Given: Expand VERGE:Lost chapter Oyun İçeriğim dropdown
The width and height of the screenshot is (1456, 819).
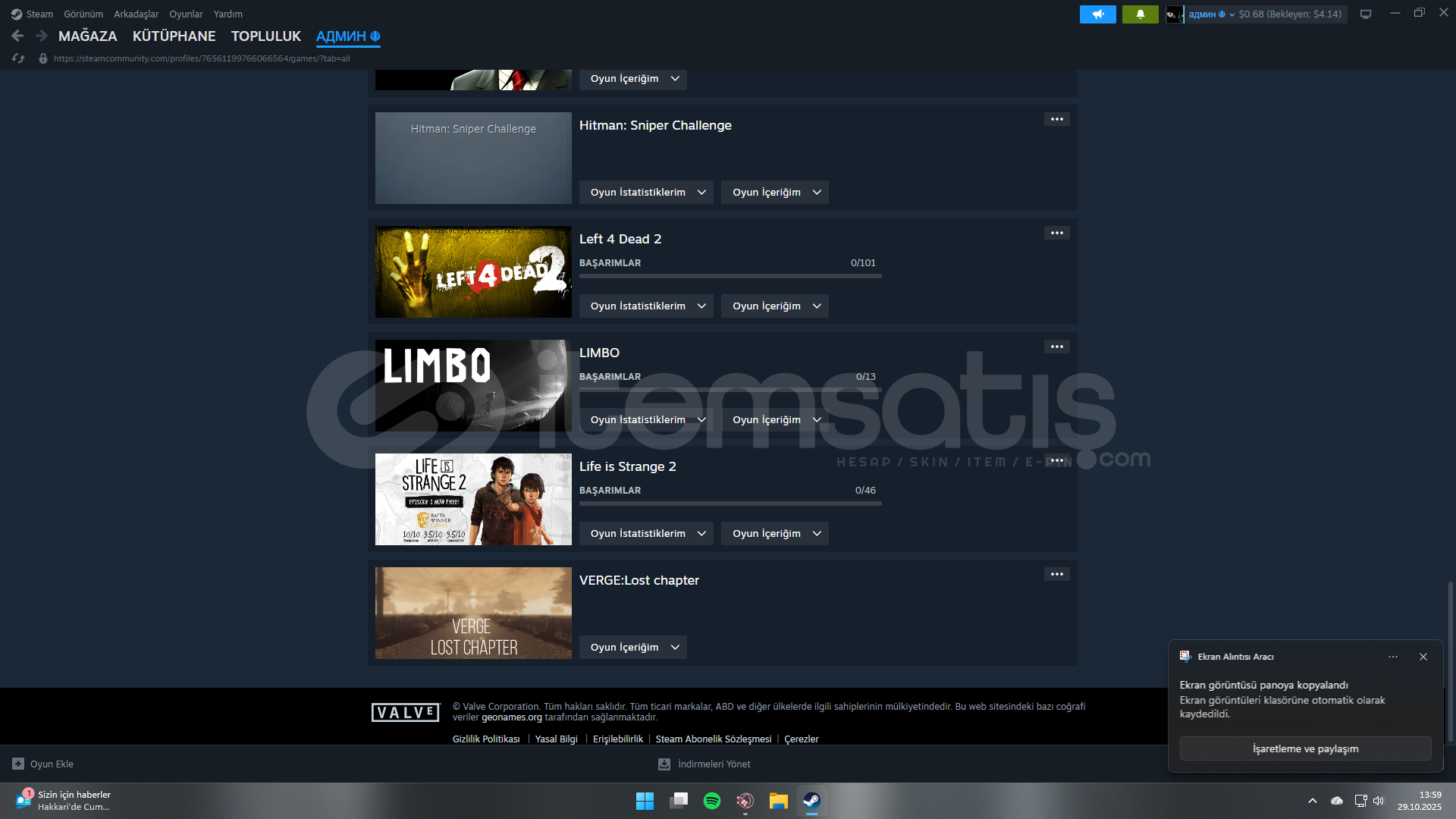Looking at the screenshot, I should tap(632, 647).
